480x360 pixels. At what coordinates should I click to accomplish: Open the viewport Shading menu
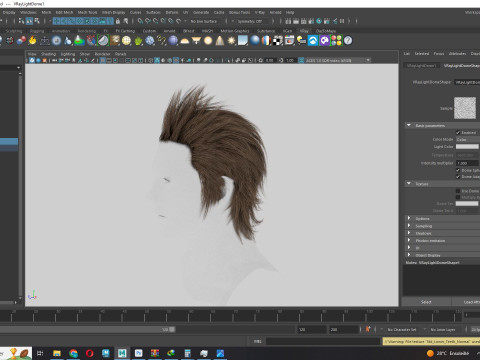click(x=49, y=54)
